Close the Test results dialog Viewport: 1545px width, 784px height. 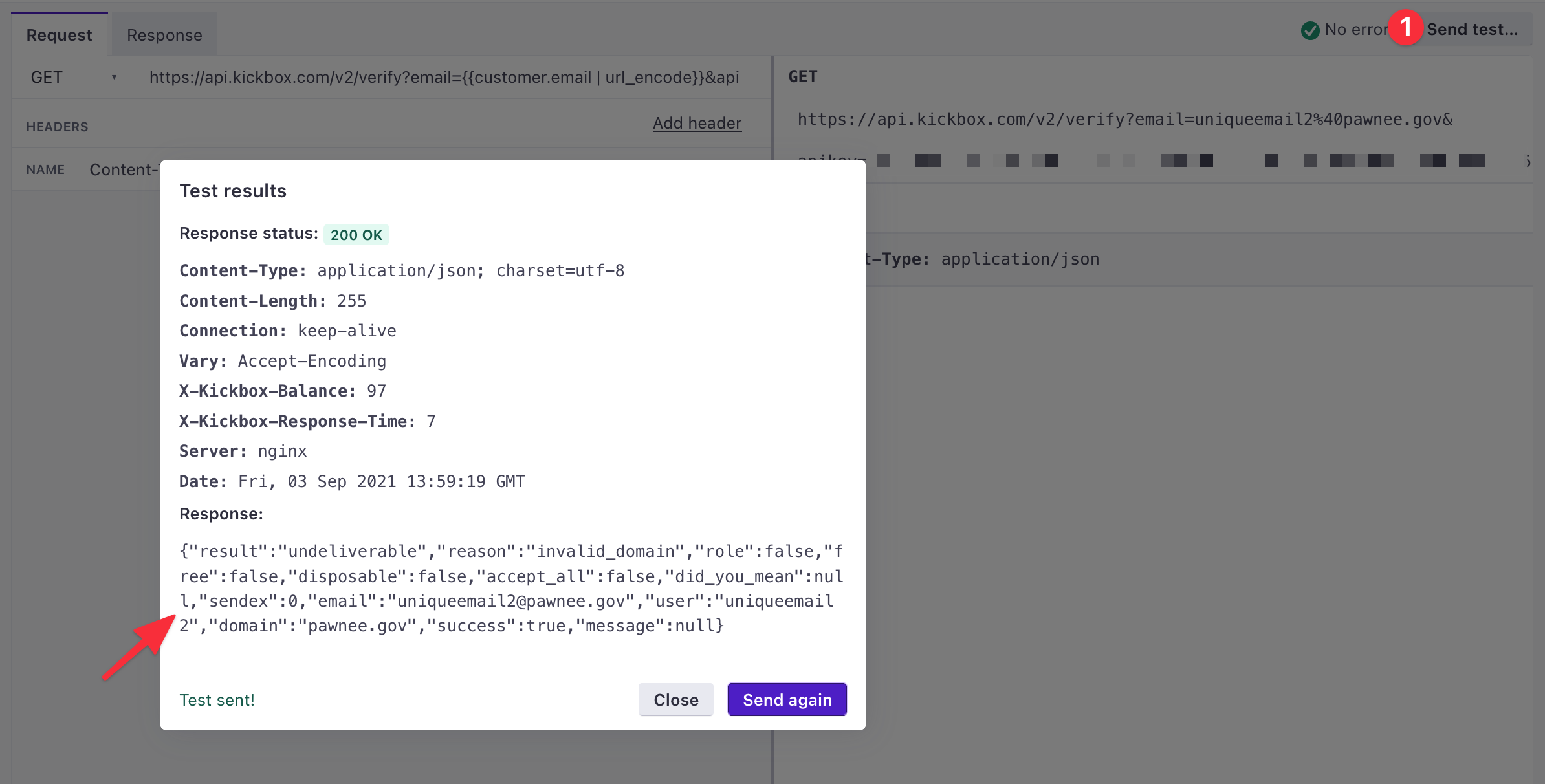coord(675,699)
